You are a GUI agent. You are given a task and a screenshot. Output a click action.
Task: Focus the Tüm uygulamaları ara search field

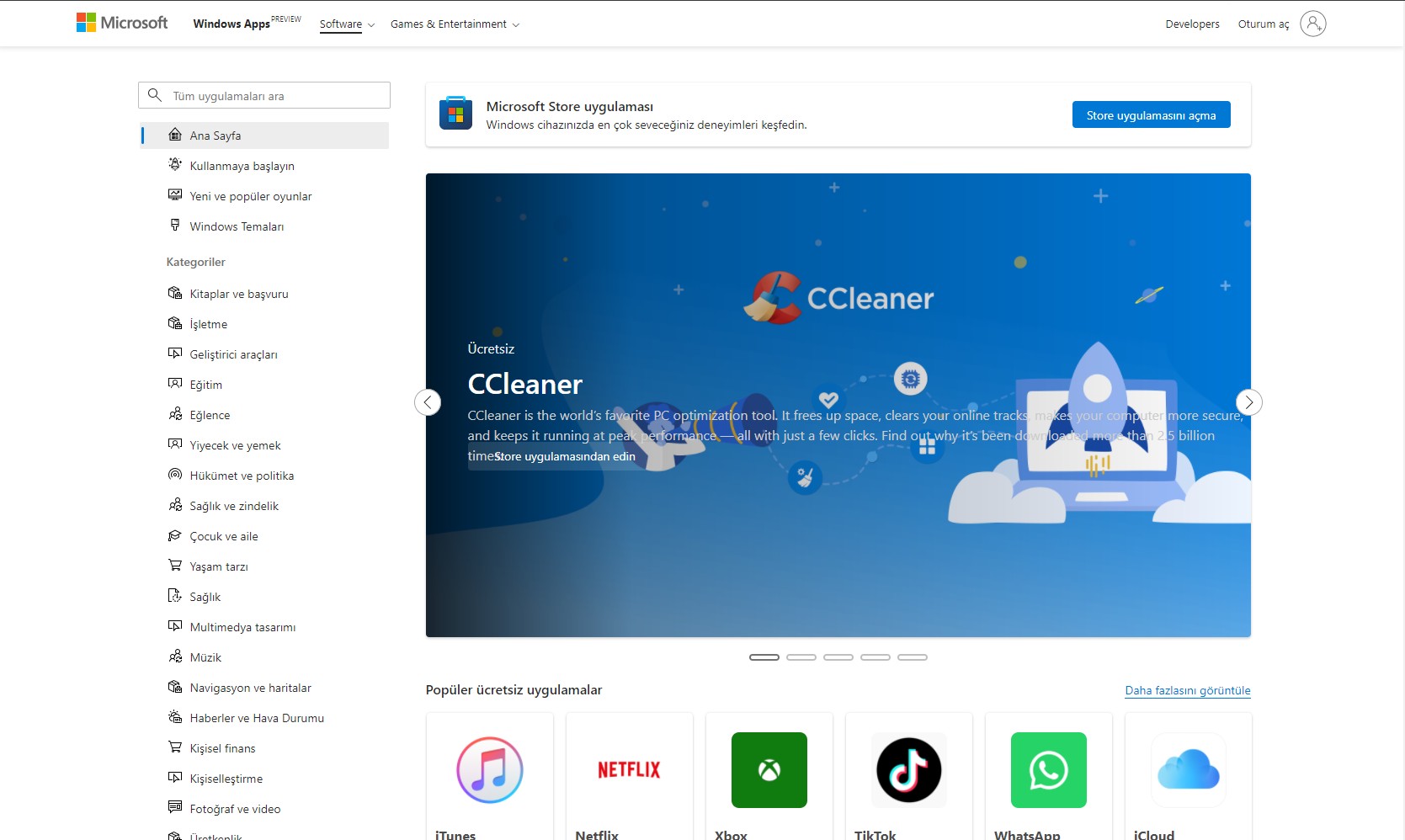pos(264,95)
